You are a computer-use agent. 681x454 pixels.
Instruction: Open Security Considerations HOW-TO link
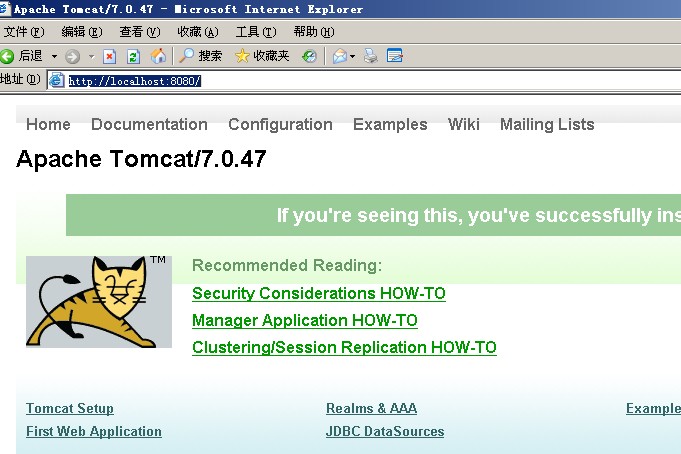(x=319, y=293)
